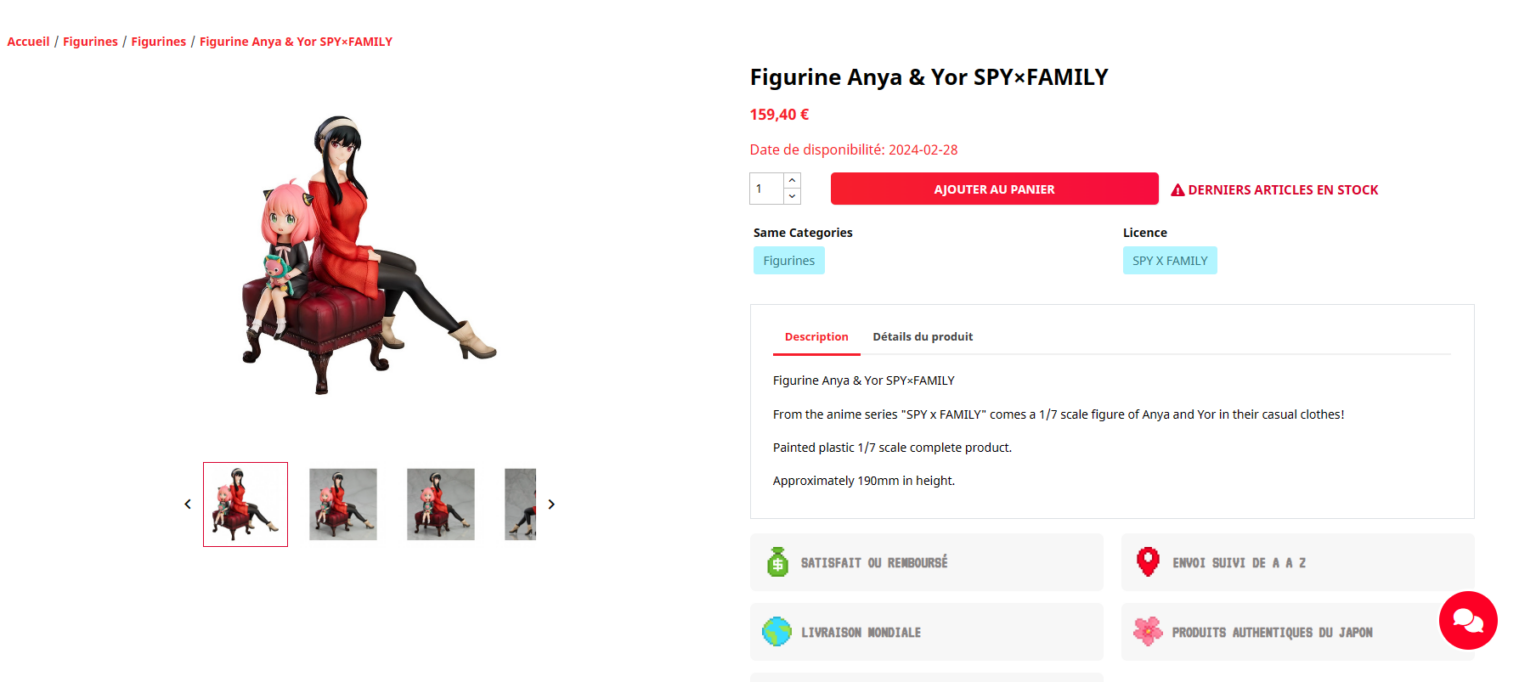Click the globe Livraison Mondiale icon
This screenshot has width=1536, height=682.
[x=777, y=631]
